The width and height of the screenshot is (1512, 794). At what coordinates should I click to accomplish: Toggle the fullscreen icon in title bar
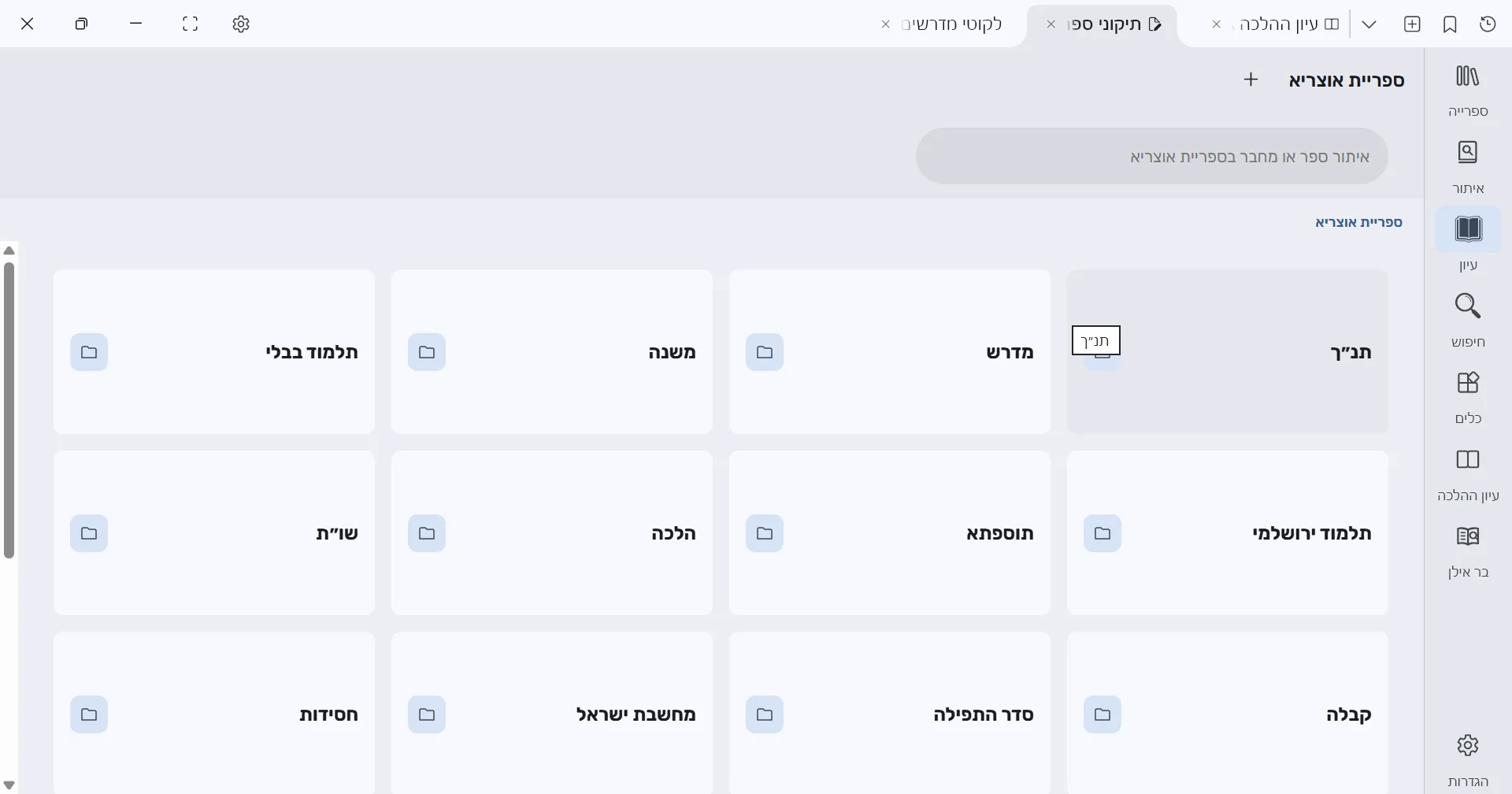click(190, 24)
